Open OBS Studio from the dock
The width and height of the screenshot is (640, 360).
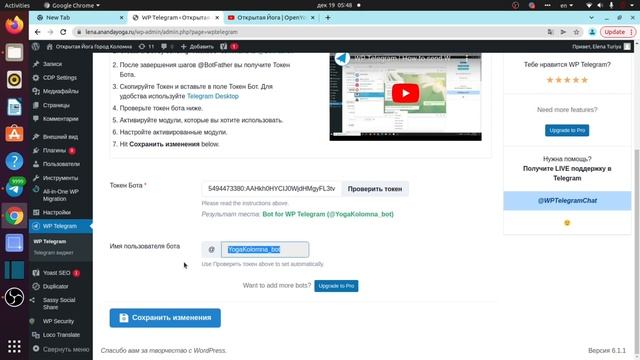[x=14, y=298]
